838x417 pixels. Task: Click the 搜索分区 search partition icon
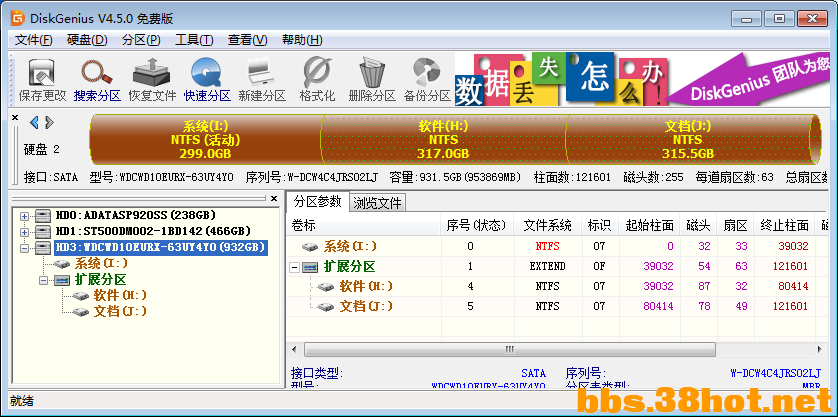[x=97, y=73]
